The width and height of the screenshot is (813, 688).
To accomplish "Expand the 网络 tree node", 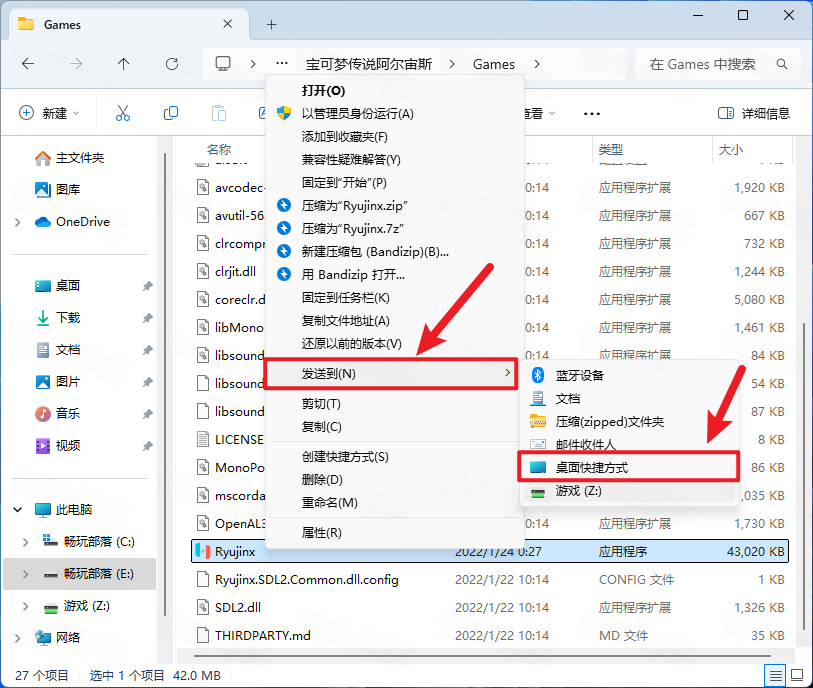I will 18,638.
